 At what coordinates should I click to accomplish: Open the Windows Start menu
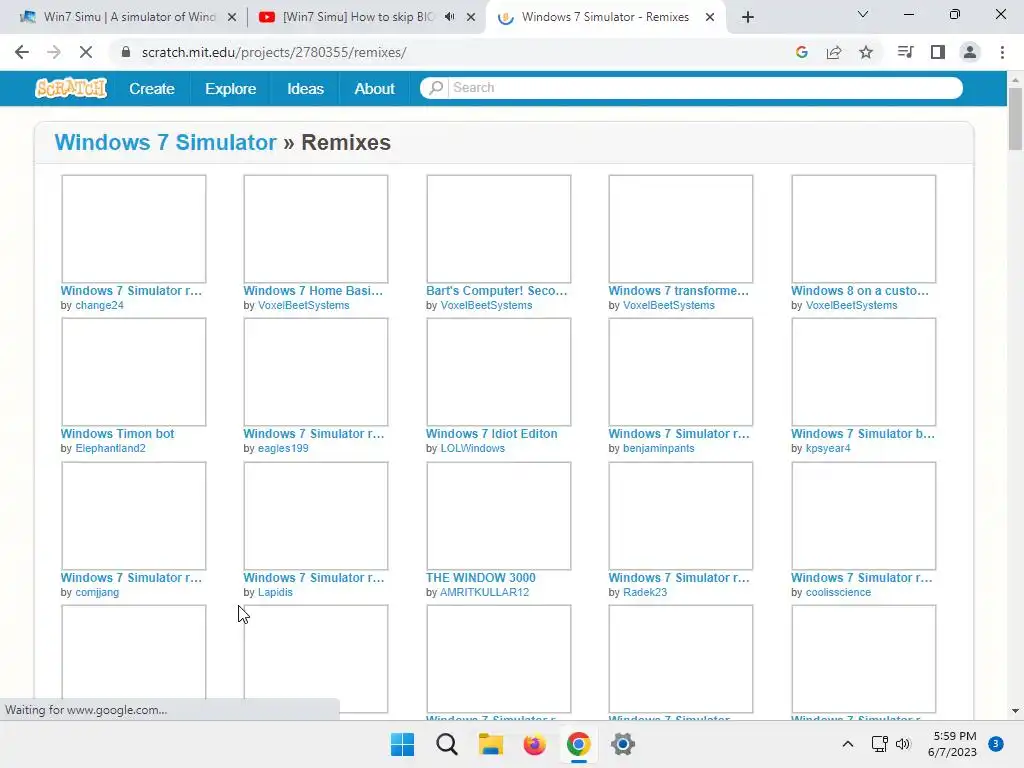click(402, 744)
